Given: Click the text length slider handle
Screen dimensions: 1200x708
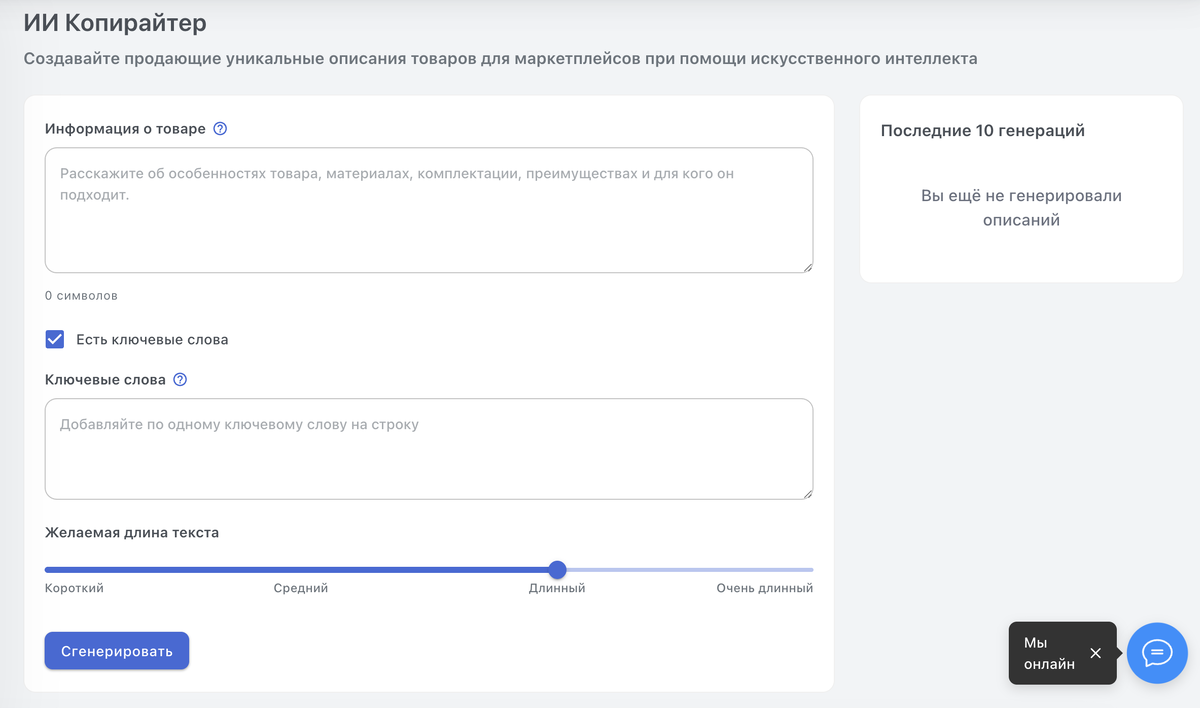Looking at the screenshot, I should (x=558, y=570).
